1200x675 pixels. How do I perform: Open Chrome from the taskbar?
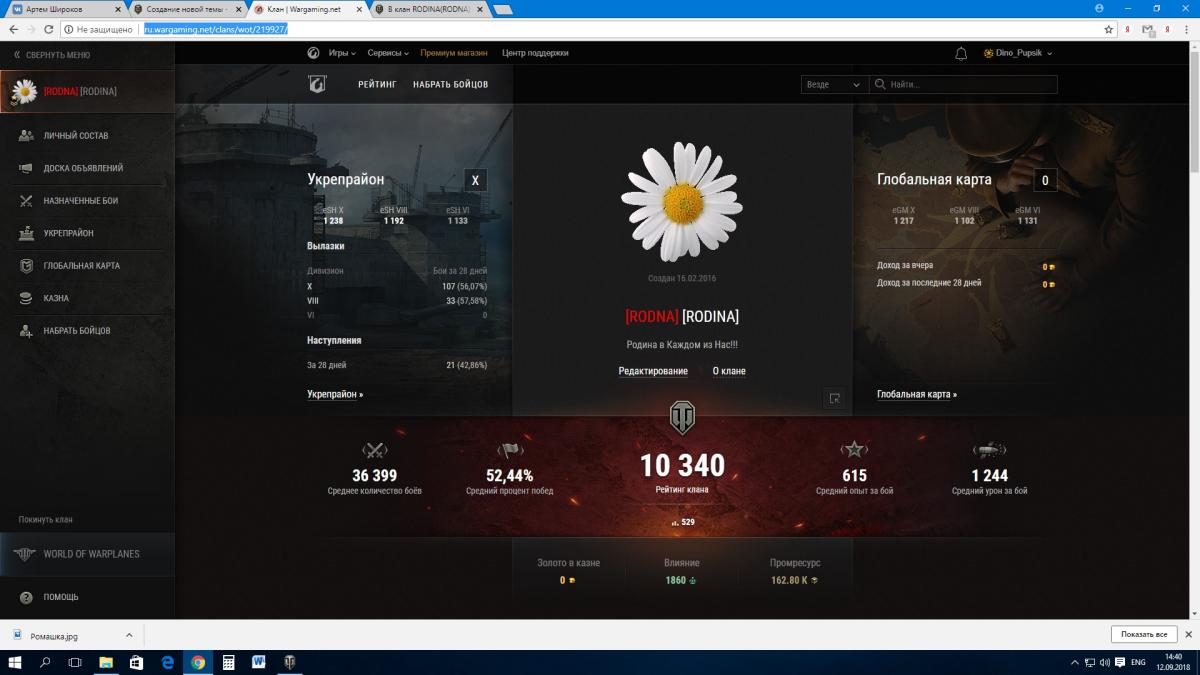pyautogui.click(x=198, y=662)
